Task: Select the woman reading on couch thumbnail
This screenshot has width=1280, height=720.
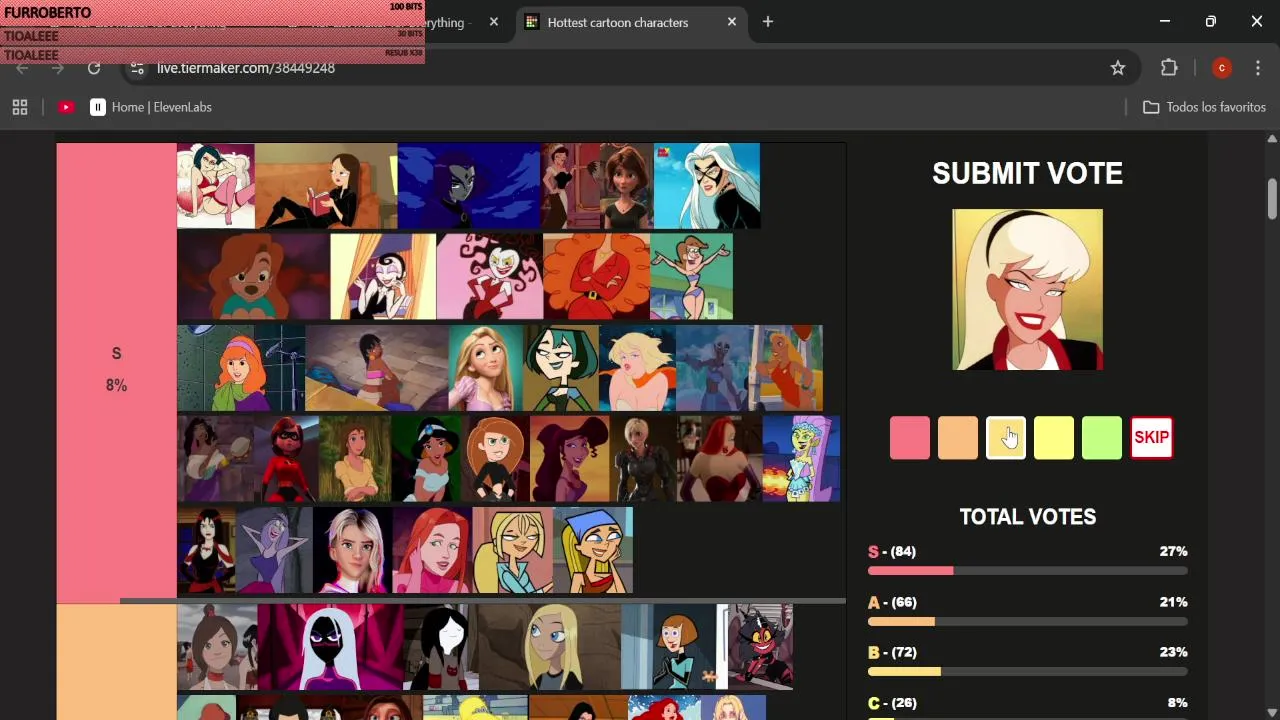Action: coord(326,186)
